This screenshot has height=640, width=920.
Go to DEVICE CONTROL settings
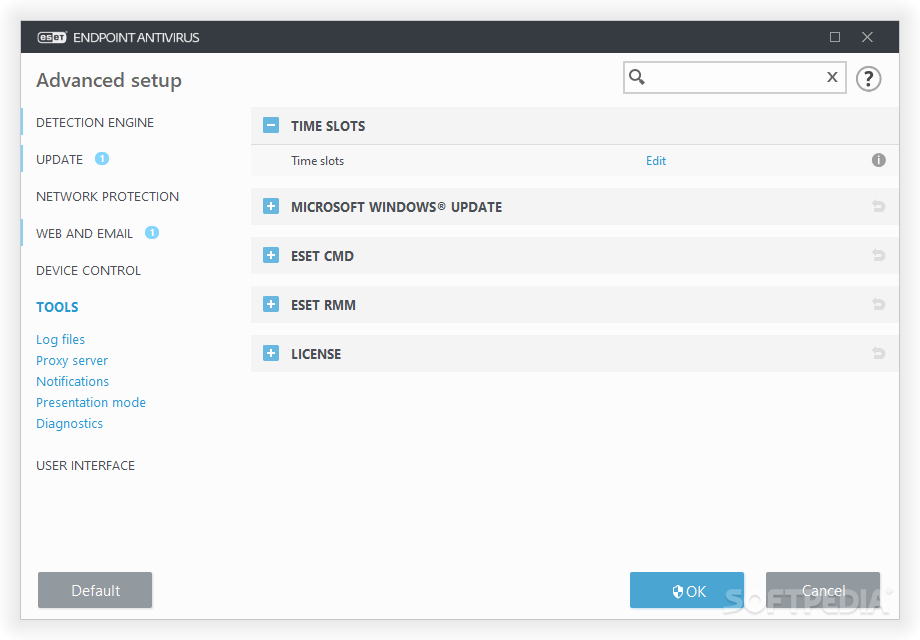(x=89, y=270)
